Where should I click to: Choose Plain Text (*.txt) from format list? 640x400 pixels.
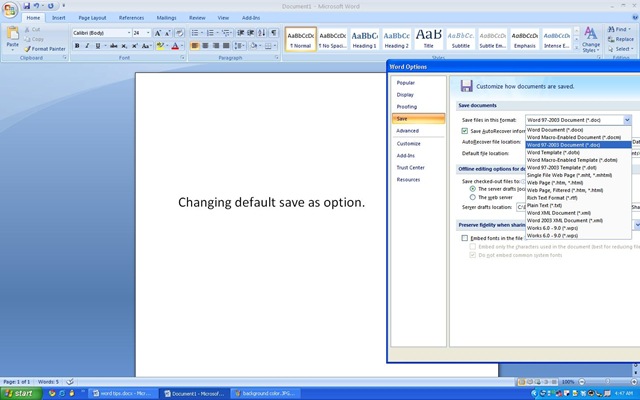click(x=578, y=205)
